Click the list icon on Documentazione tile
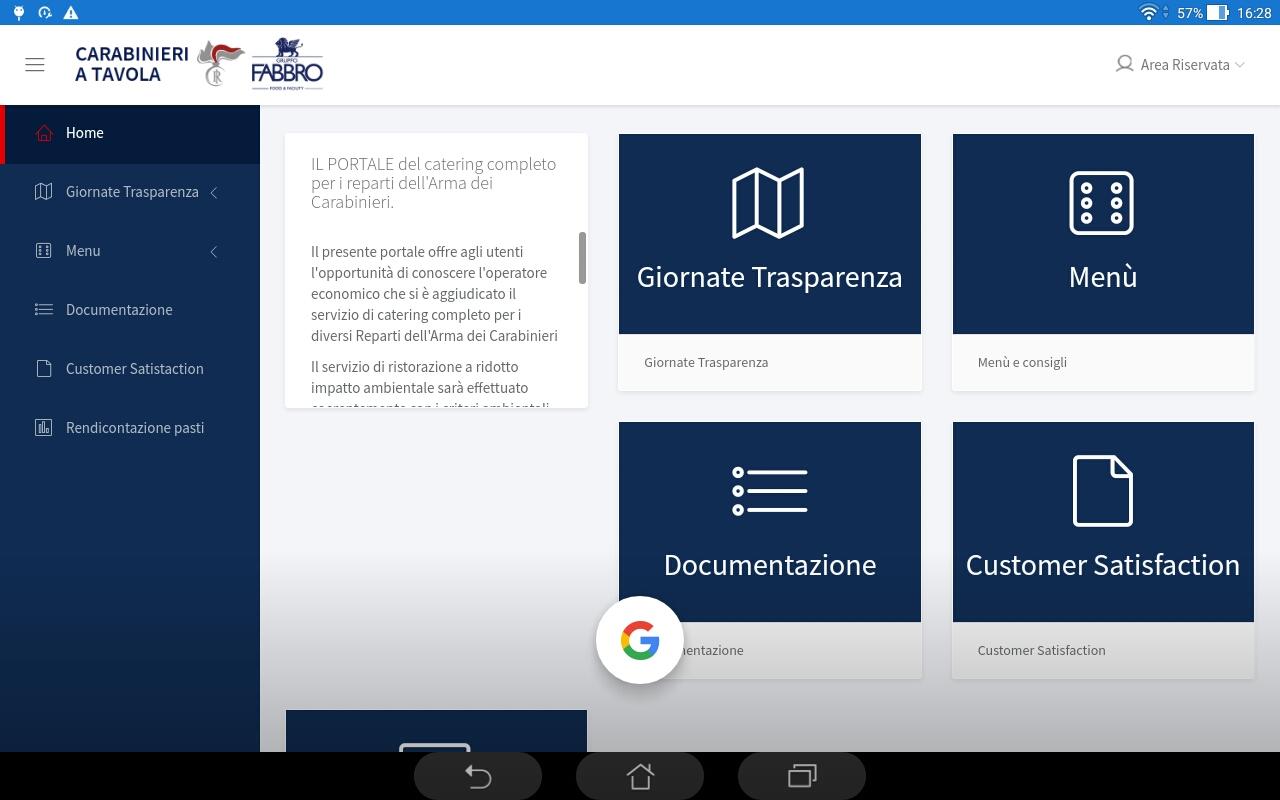The image size is (1280, 800). [769, 491]
